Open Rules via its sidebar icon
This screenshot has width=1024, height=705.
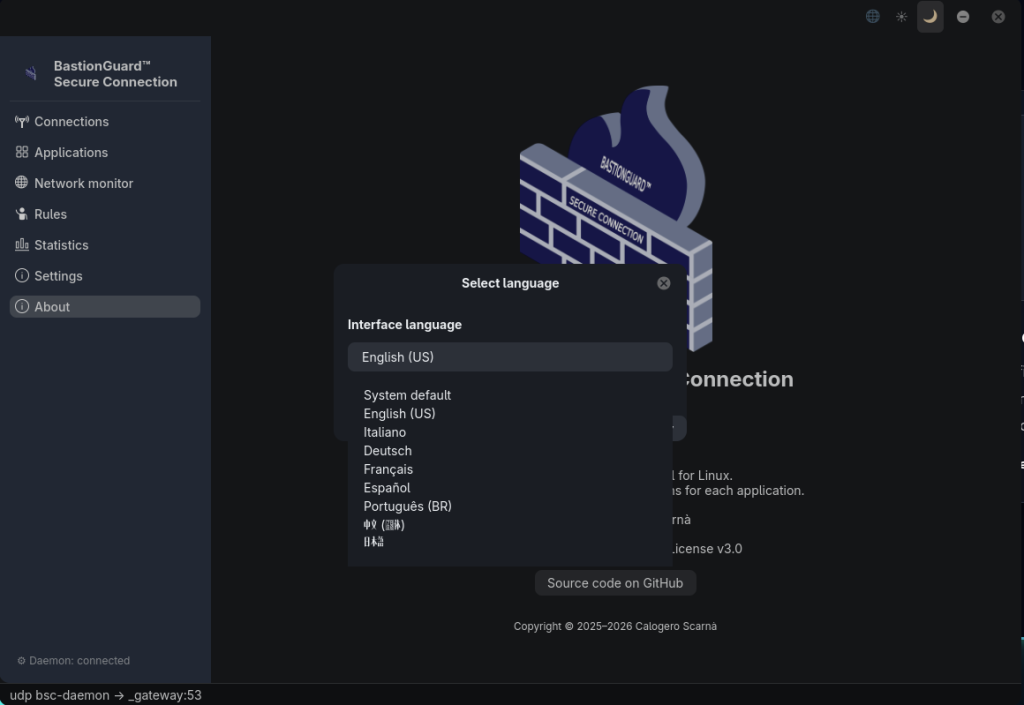coord(22,214)
